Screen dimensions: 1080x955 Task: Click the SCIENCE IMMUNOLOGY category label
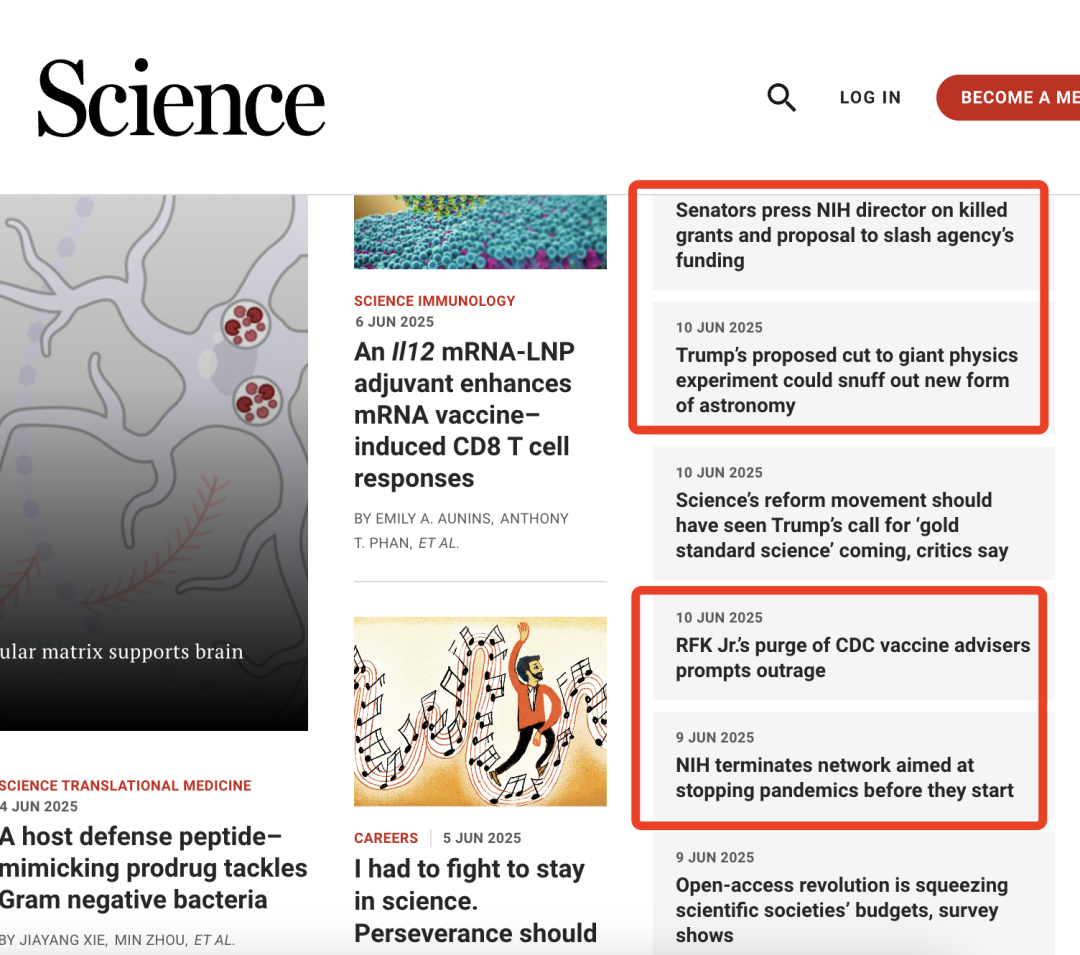[434, 300]
